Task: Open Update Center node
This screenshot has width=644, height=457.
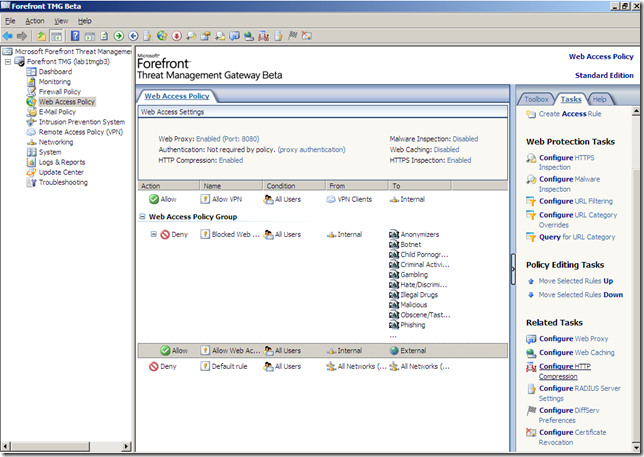Action: click(61, 172)
